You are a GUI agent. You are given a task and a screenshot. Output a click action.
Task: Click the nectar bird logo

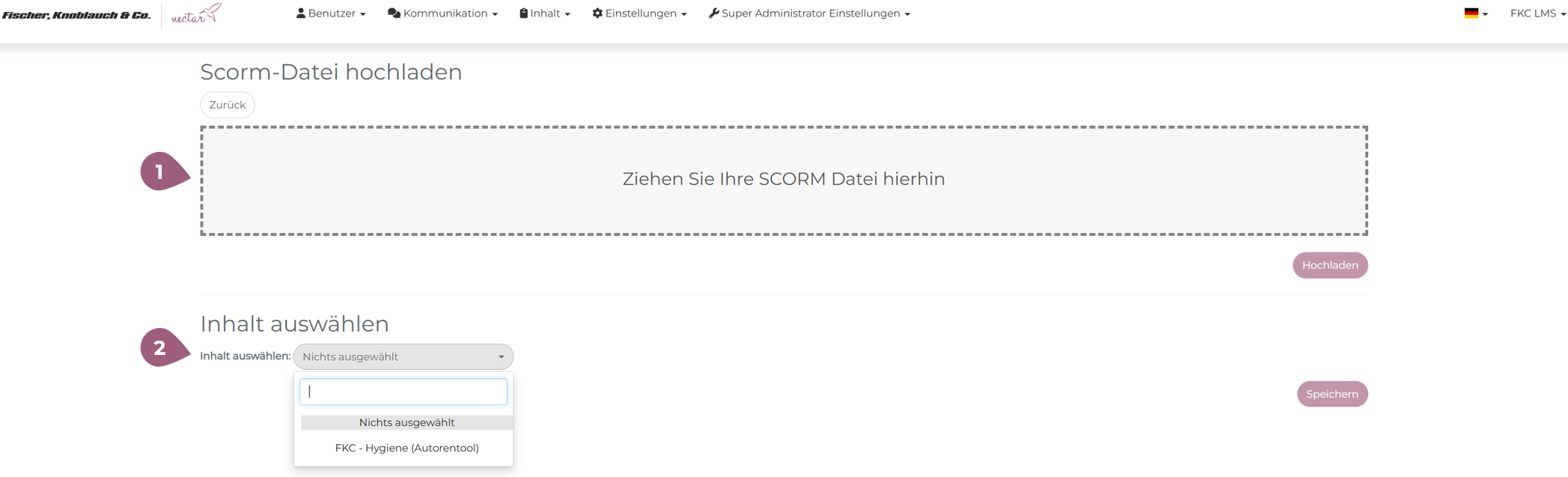[x=196, y=14]
